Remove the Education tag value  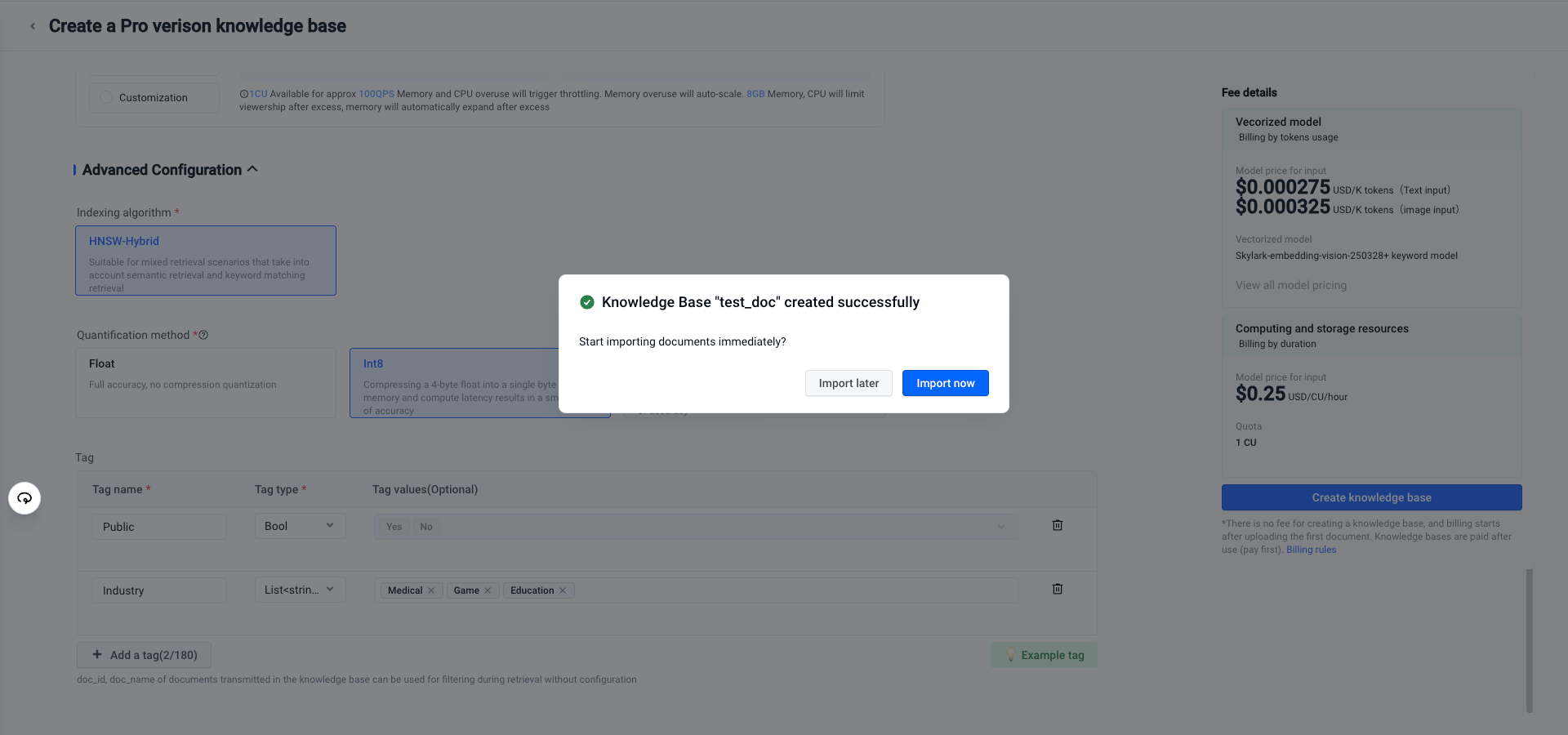coord(563,590)
